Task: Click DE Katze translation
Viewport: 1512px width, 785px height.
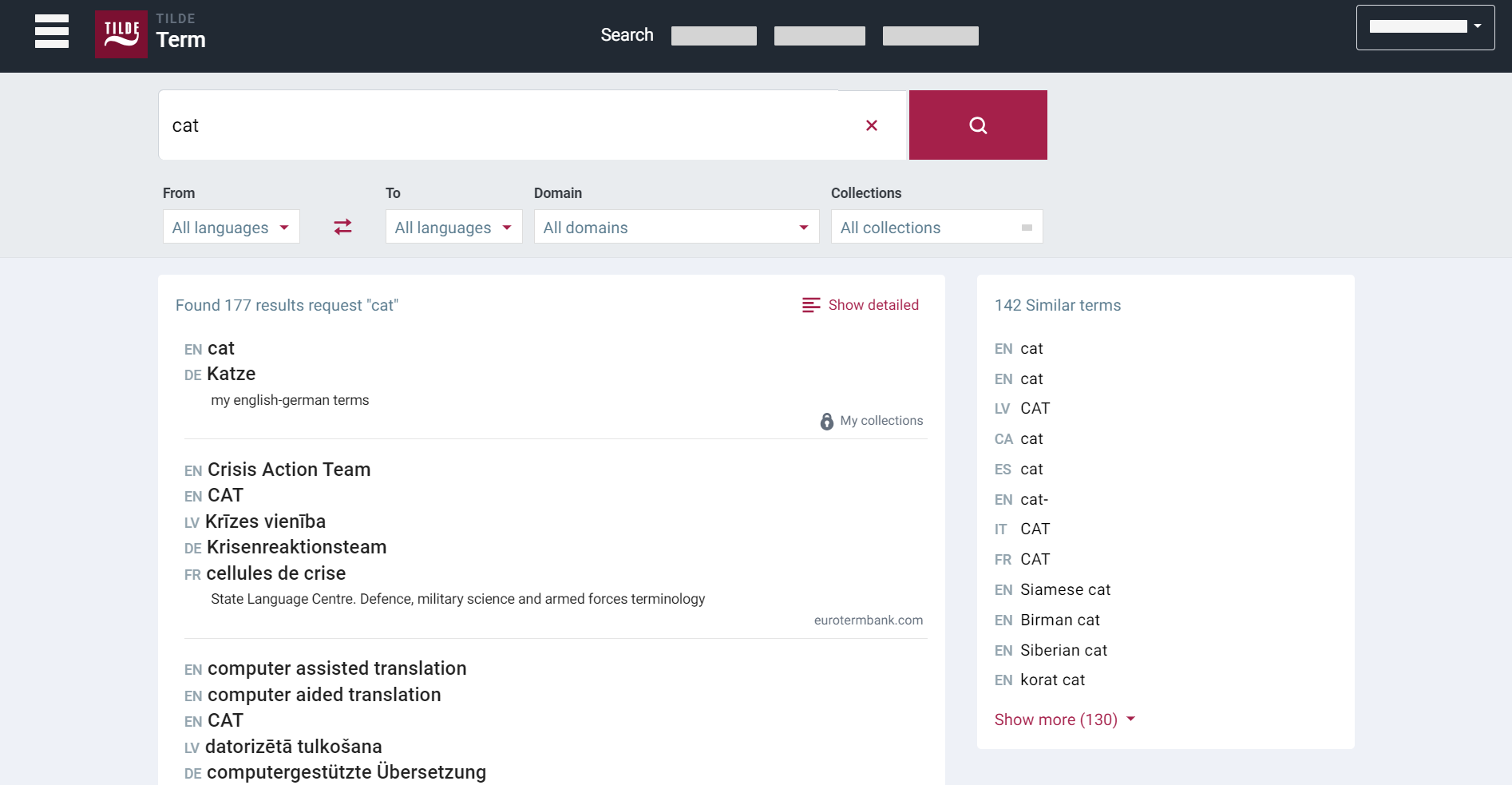Action: [231, 375]
